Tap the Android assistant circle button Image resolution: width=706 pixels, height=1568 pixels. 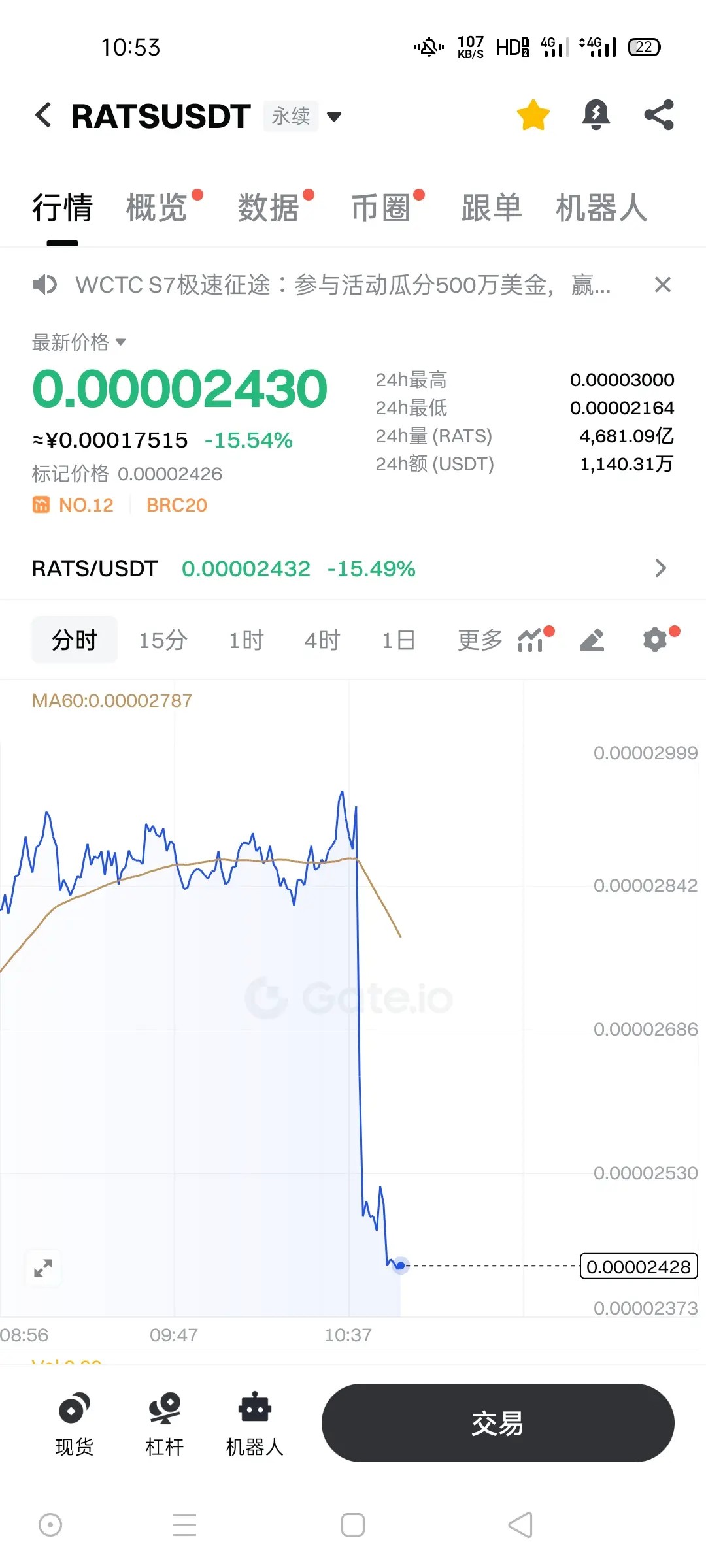50,1526
